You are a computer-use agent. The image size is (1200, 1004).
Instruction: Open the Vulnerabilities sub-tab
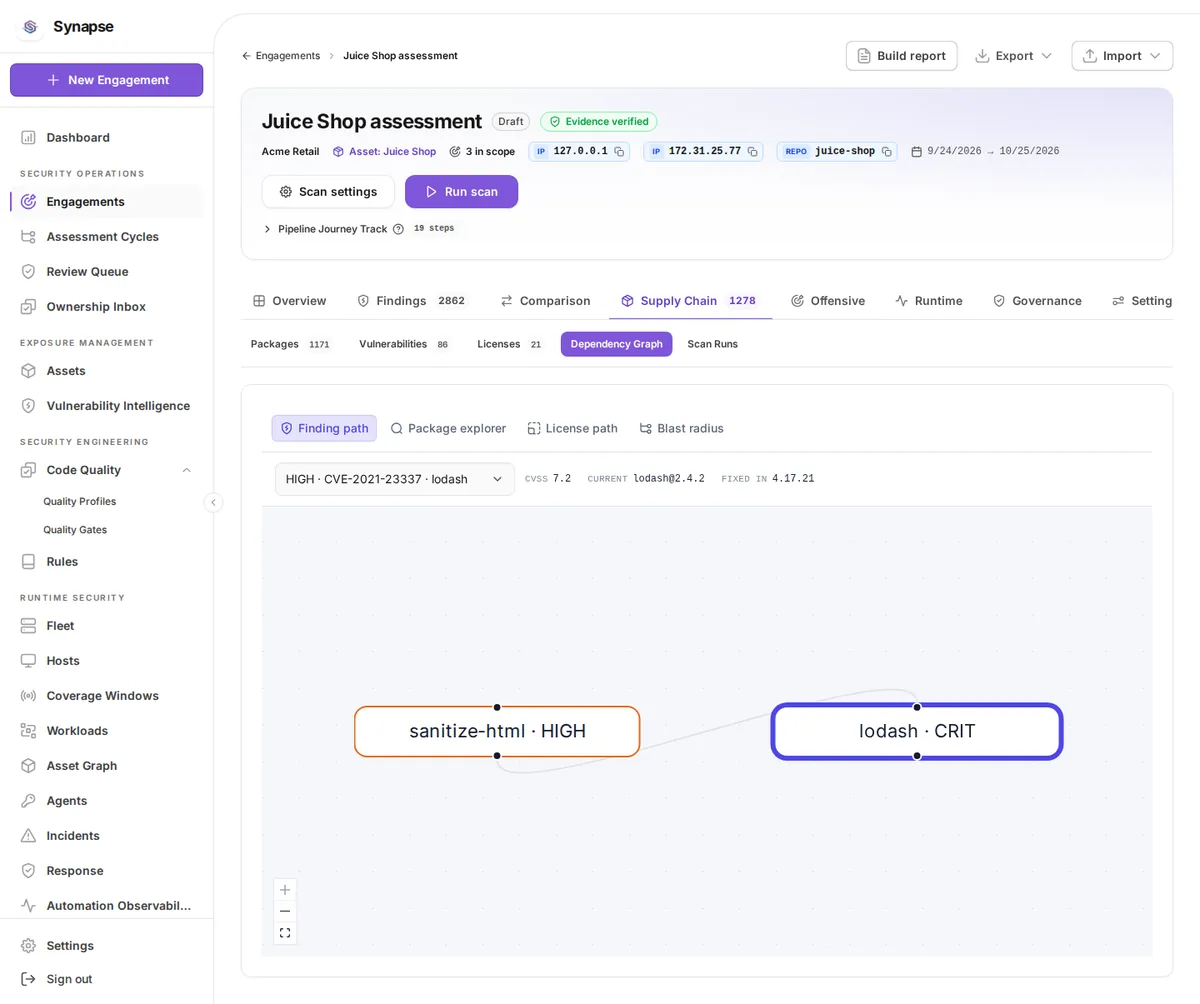pyautogui.click(x=405, y=344)
